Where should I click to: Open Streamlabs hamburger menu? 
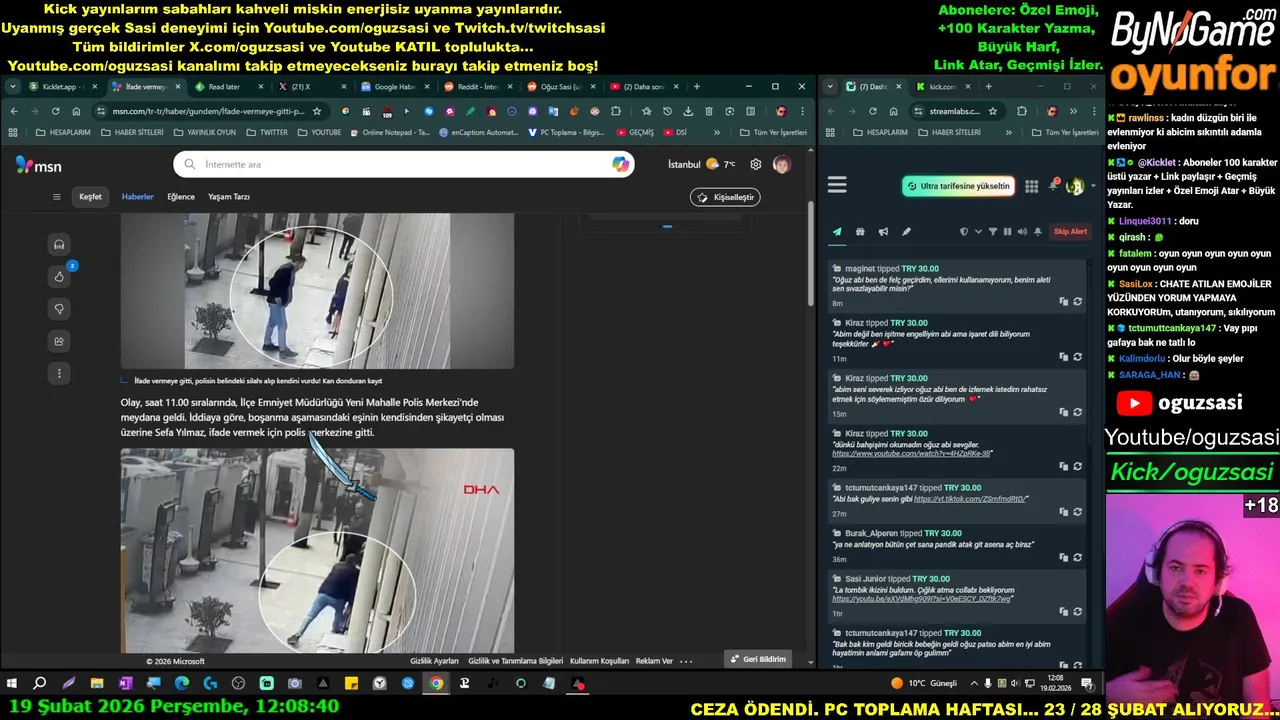pos(837,185)
